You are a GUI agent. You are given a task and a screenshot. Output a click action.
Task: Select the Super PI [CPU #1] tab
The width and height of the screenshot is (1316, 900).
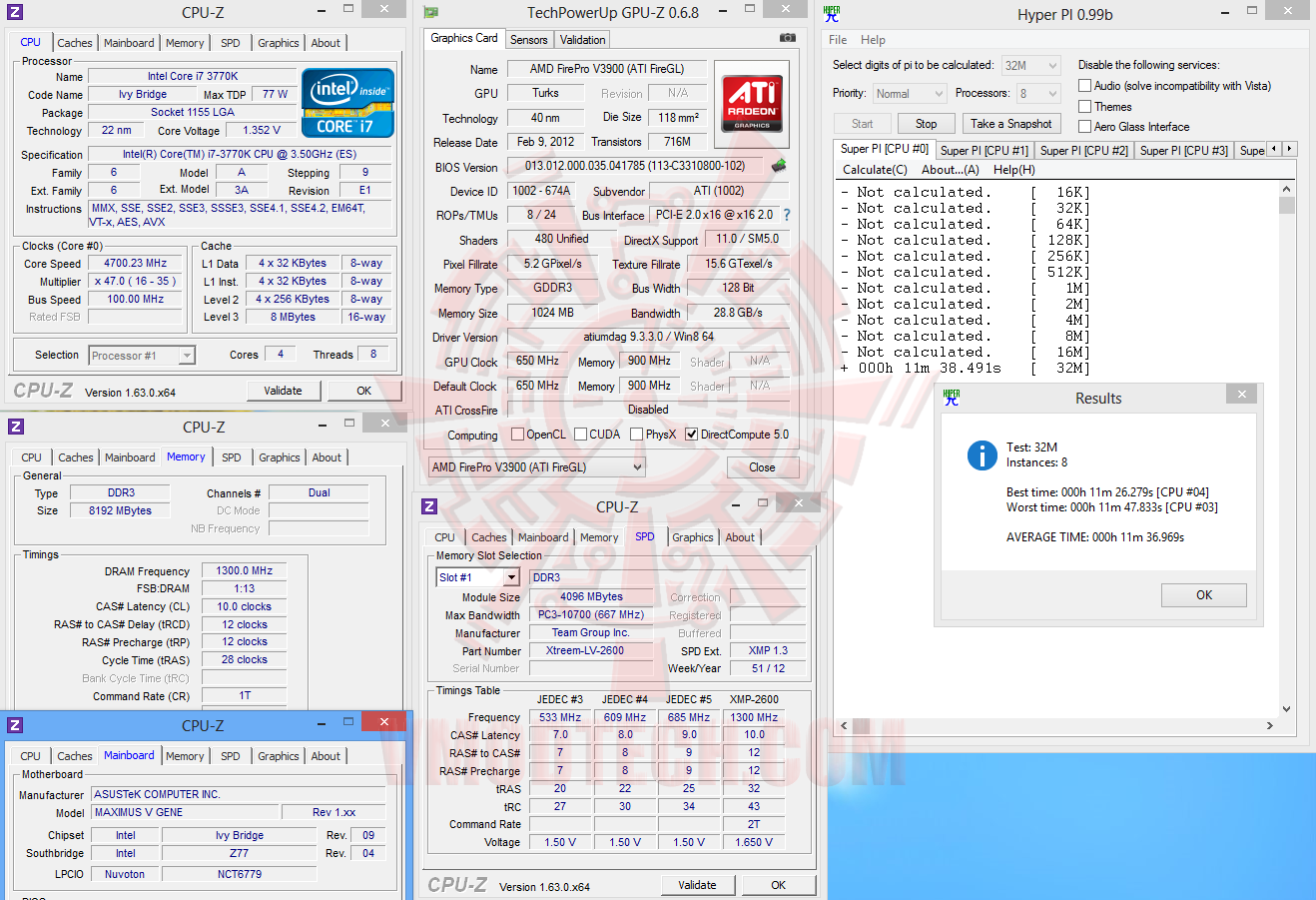(985, 151)
